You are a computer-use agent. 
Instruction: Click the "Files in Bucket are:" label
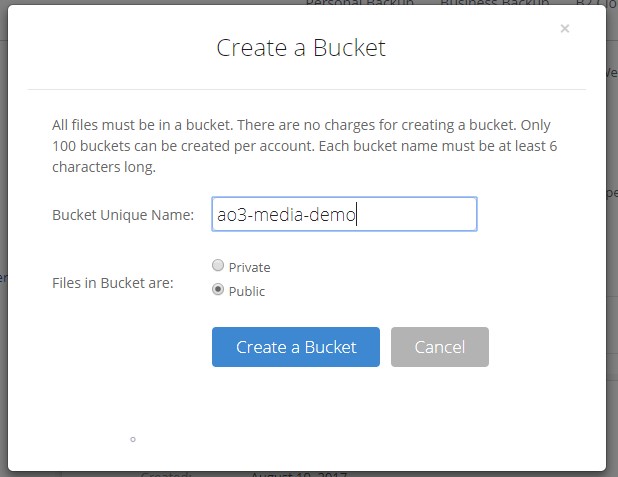click(112, 283)
